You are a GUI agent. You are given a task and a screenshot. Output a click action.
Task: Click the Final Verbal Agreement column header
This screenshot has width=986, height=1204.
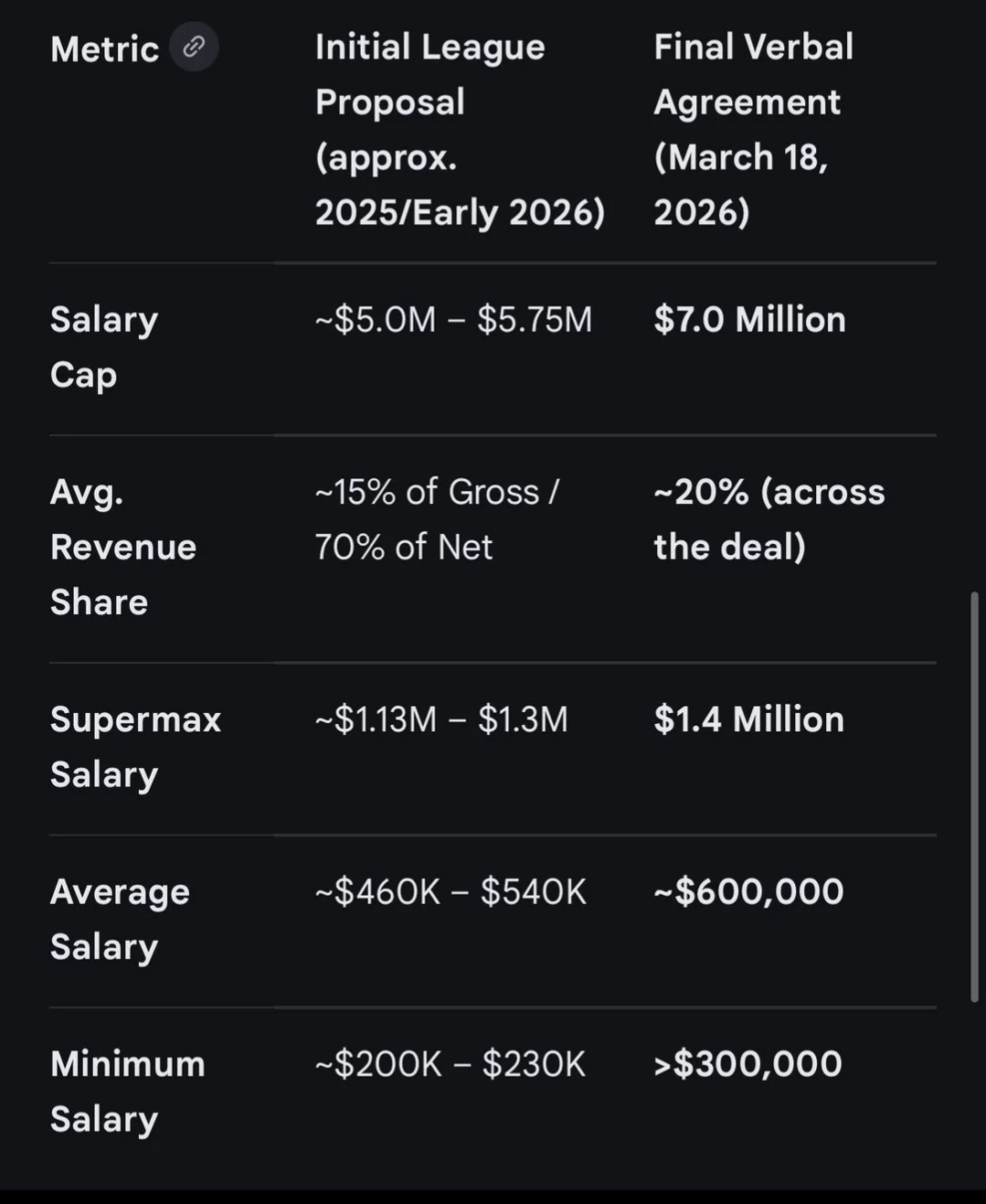pyautogui.click(x=753, y=129)
